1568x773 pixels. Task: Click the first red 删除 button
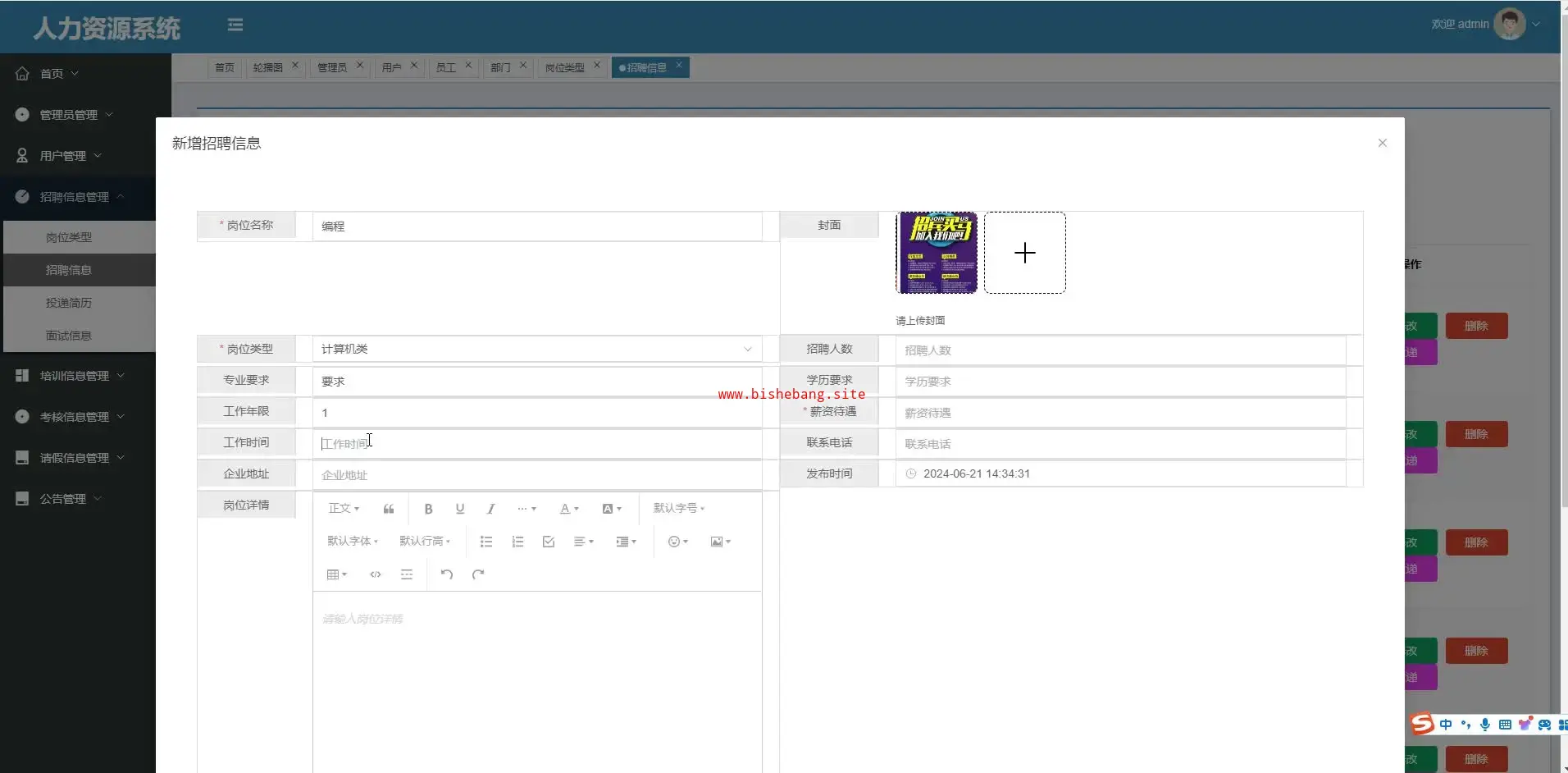tap(1475, 326)
